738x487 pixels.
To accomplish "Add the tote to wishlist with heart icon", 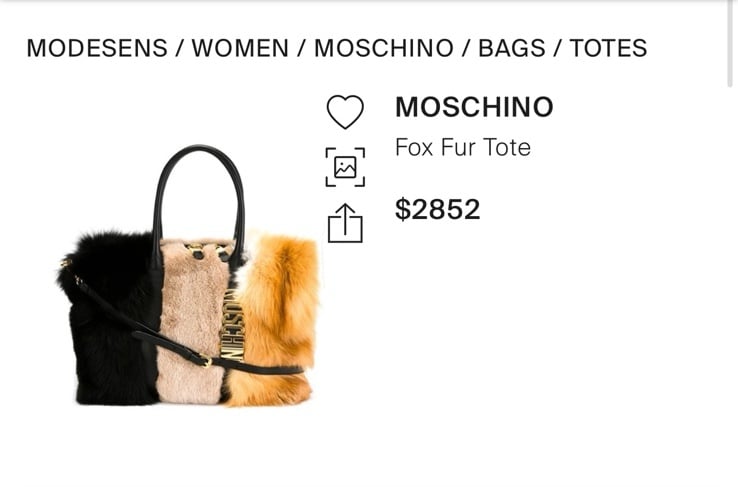I will click(x=345, y=112).
